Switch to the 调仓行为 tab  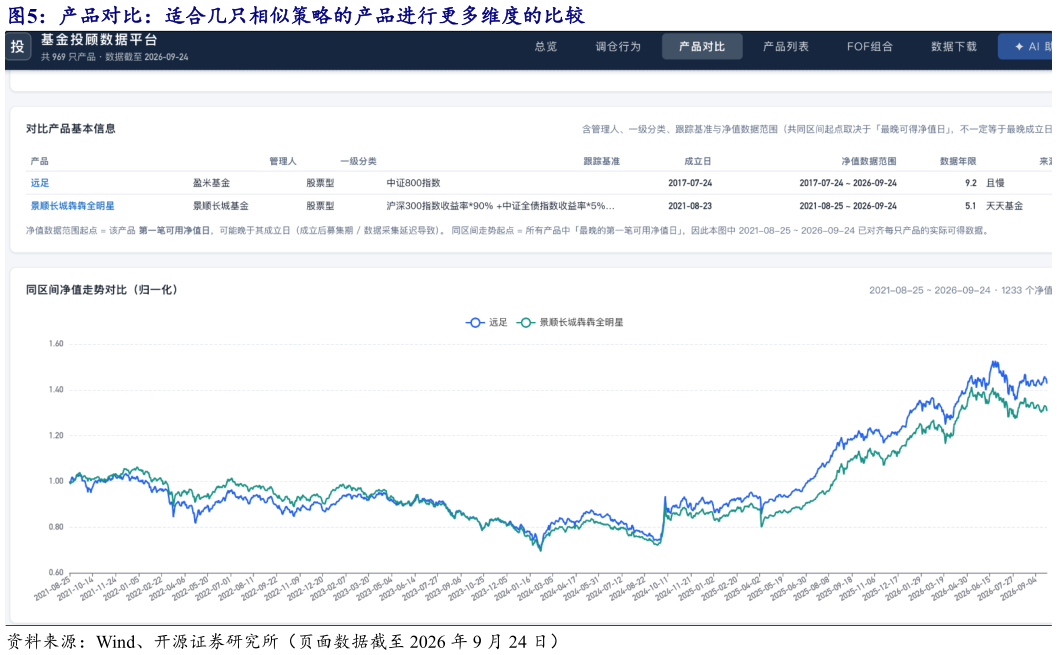point(617,46)
